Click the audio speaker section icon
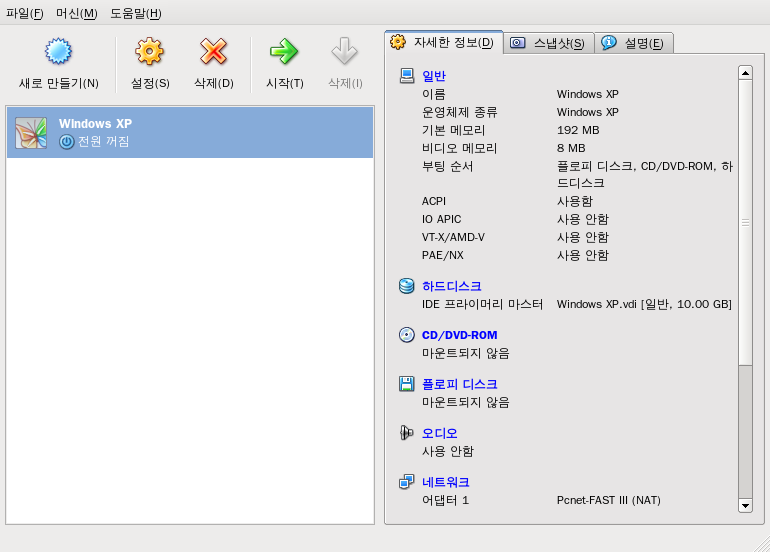 (x=407, y=433)
